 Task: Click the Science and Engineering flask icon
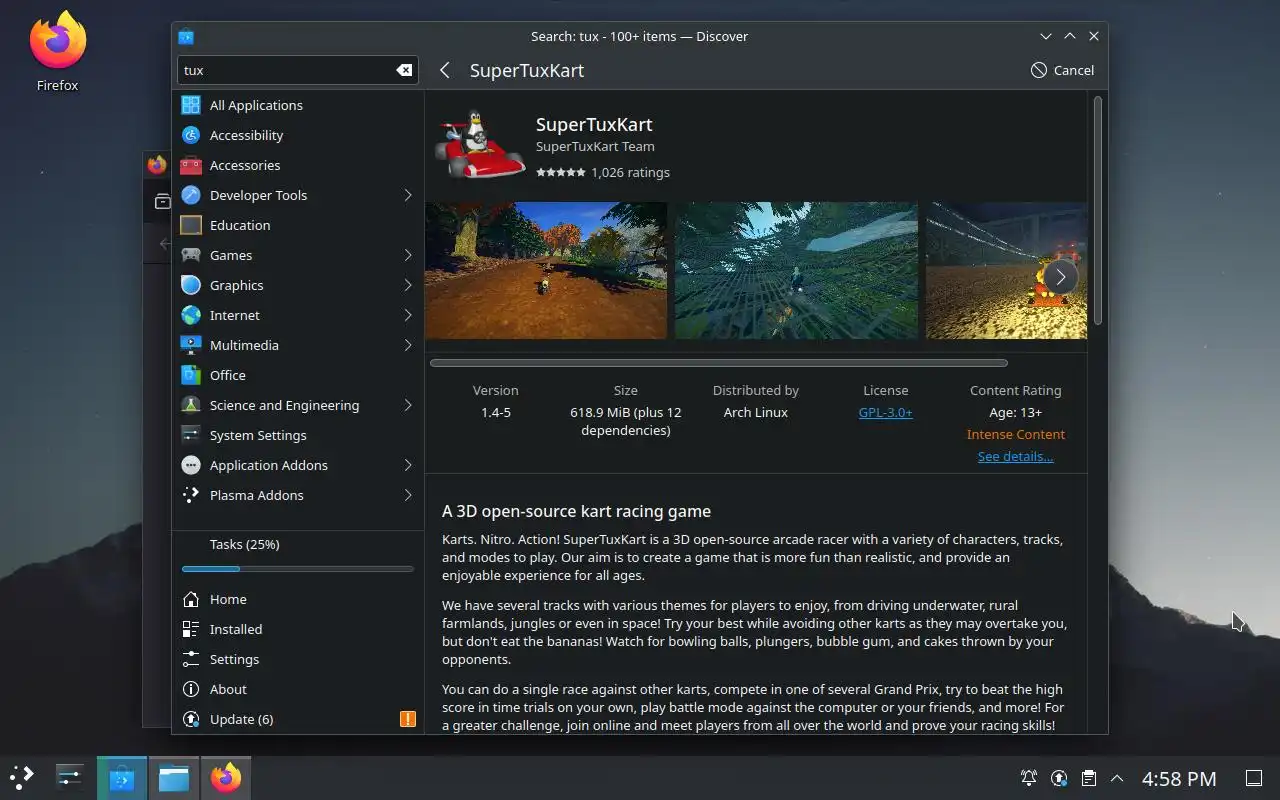pyautogui.click(x=191, y=405)
